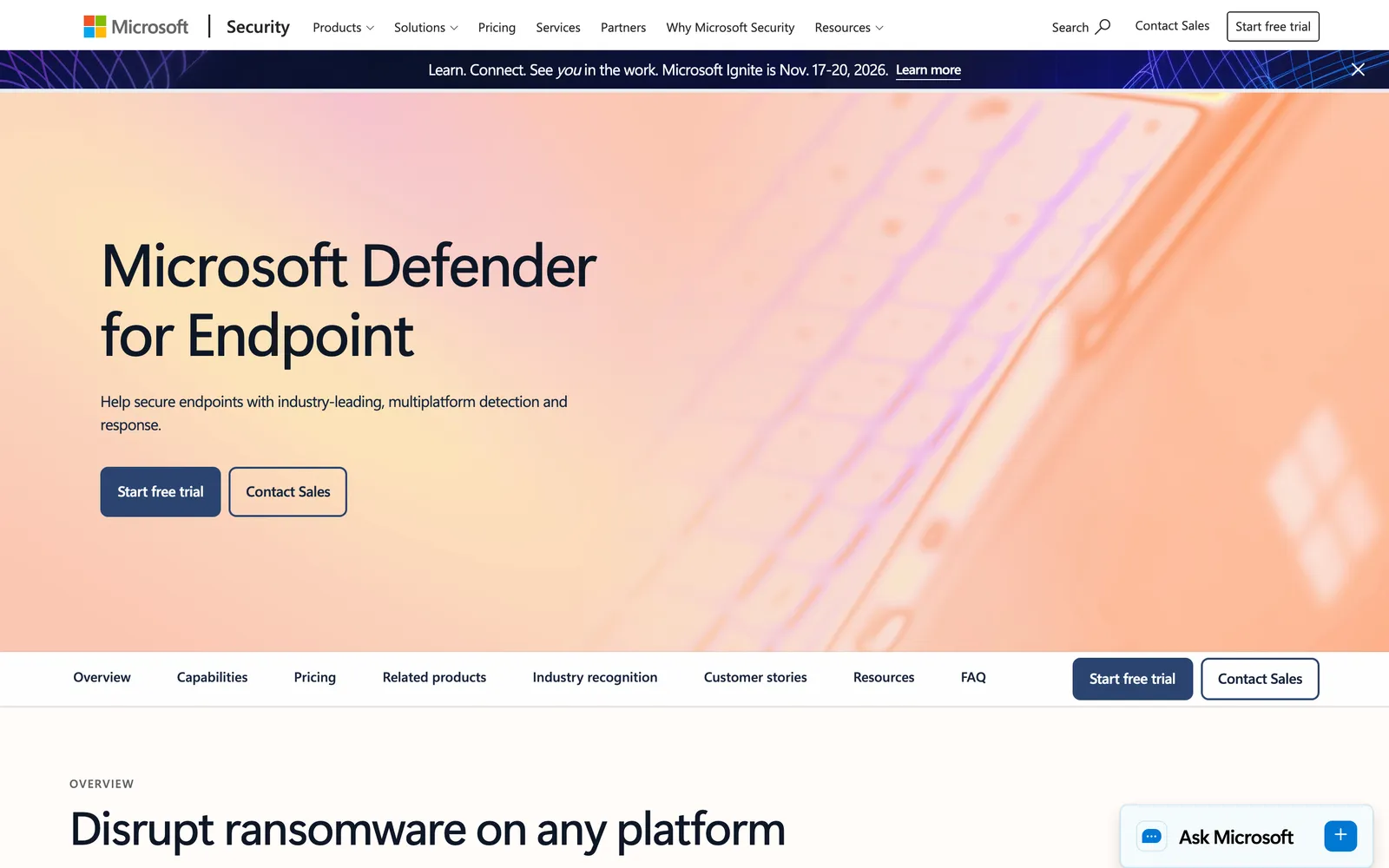Click the Disrupt ransomware on any platform heading
This screenshot has height=868, width=1389.
point(428,830)
